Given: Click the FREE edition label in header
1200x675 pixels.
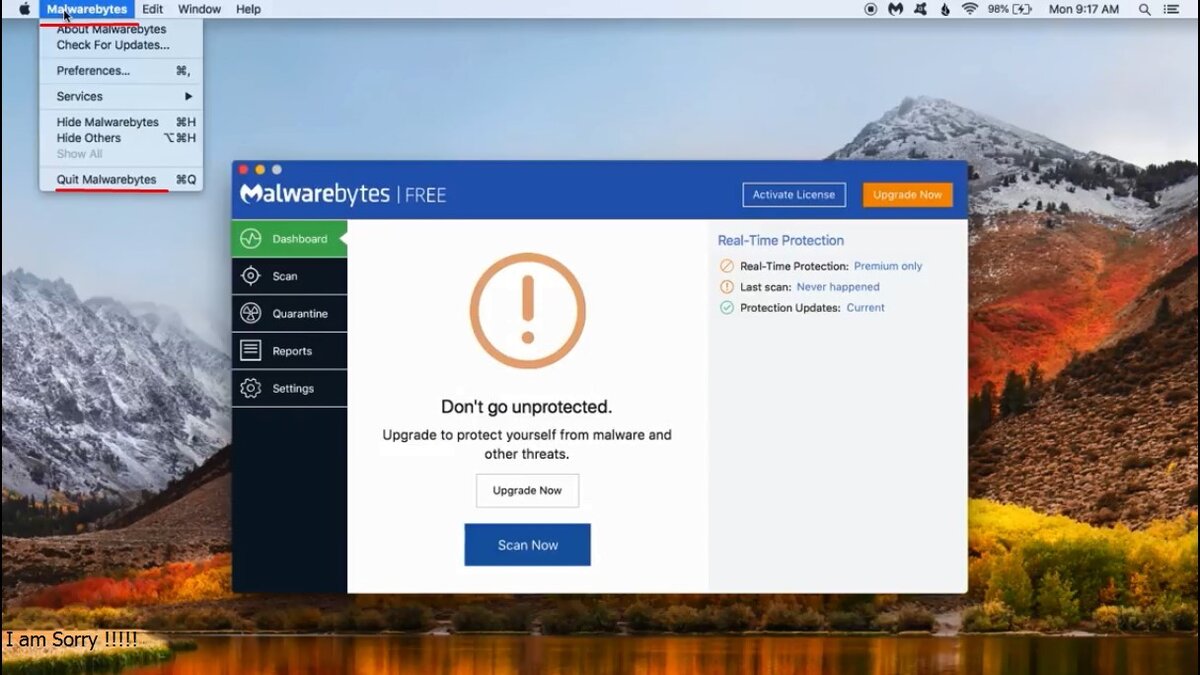Looking at the screenshot, I should click(426, 195).
